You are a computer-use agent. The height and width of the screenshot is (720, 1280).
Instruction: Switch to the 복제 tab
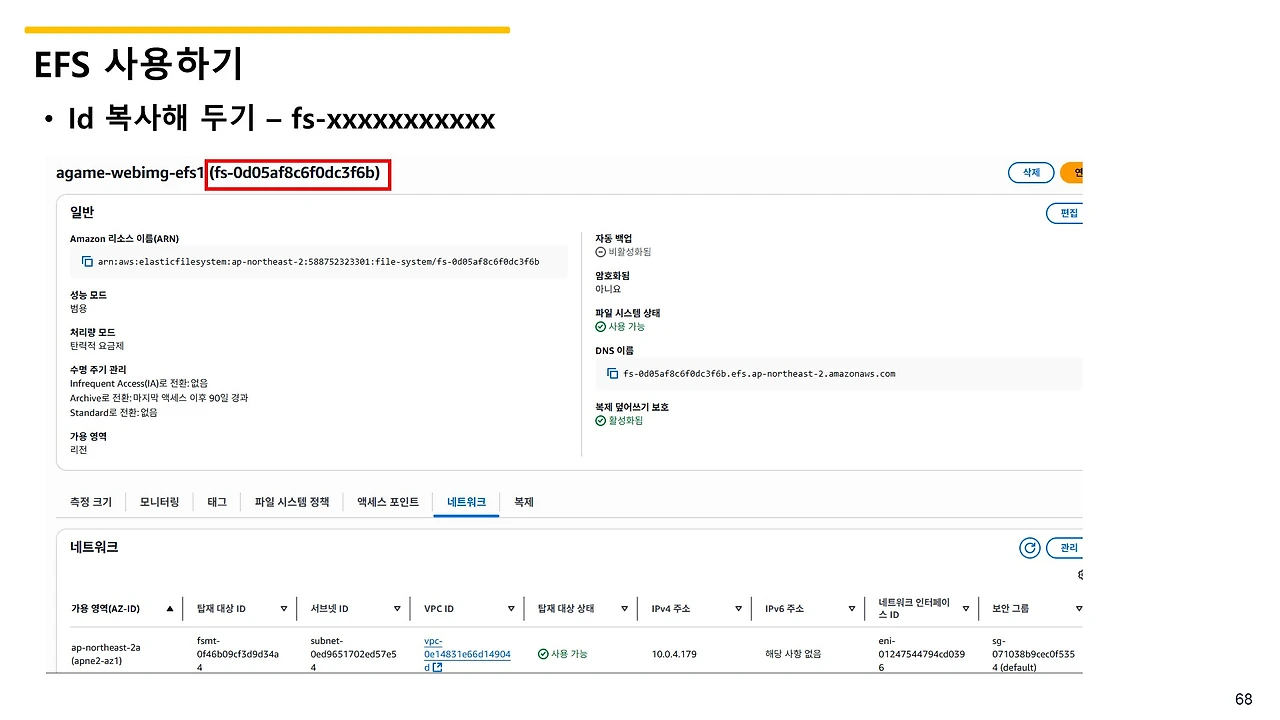pos(524,502)
